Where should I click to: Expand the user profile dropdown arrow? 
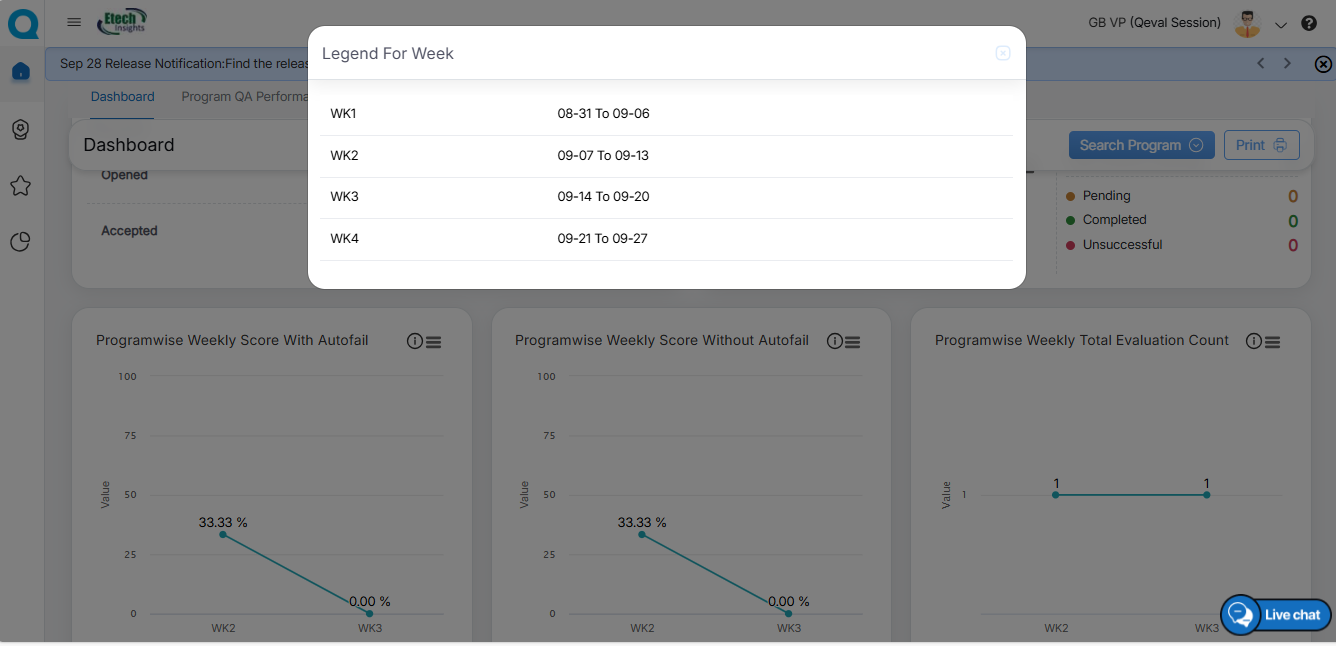pyautogui.click(x=1281, y=25)
